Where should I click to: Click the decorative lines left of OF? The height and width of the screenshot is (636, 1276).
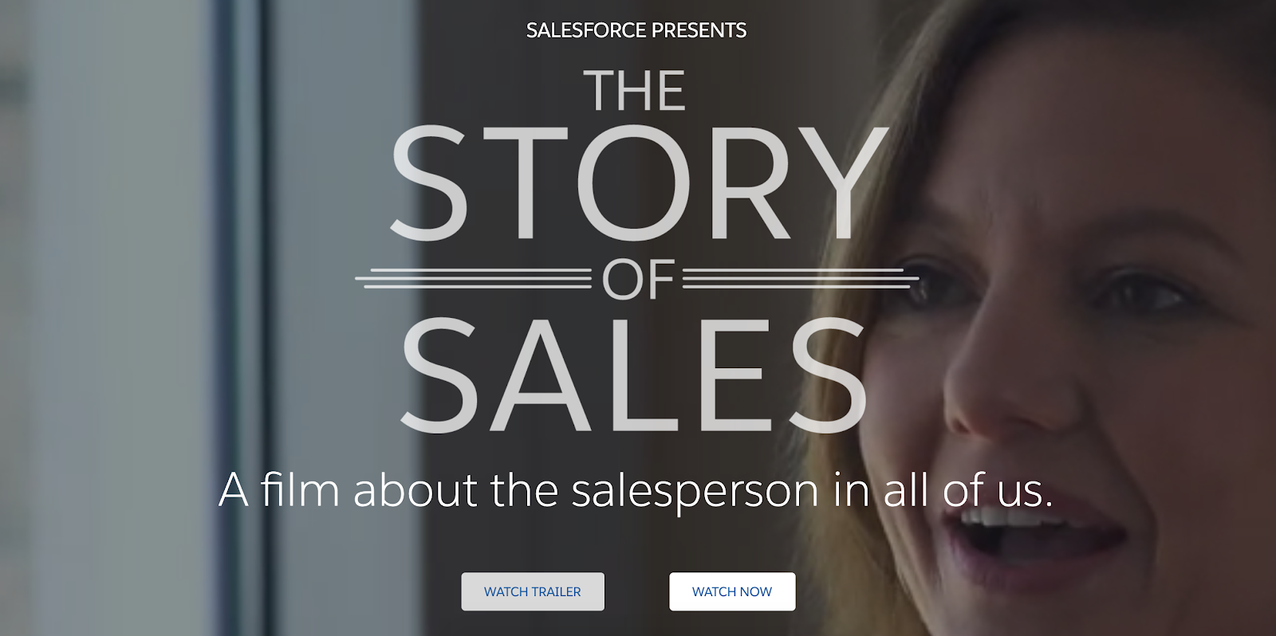click(475, 279)
